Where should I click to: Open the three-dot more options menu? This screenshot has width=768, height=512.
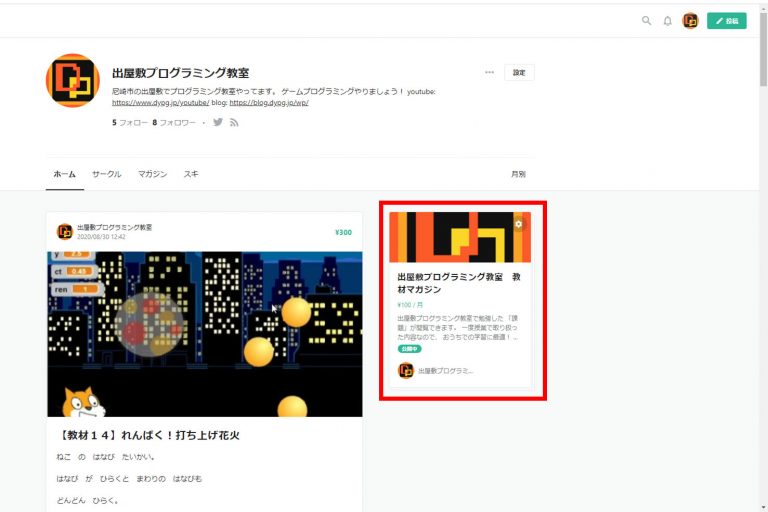(489, 73)
